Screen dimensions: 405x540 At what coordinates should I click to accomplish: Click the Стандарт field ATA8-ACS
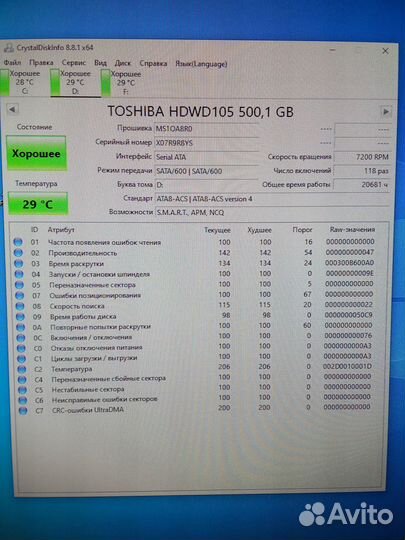(x=272, y=199)
